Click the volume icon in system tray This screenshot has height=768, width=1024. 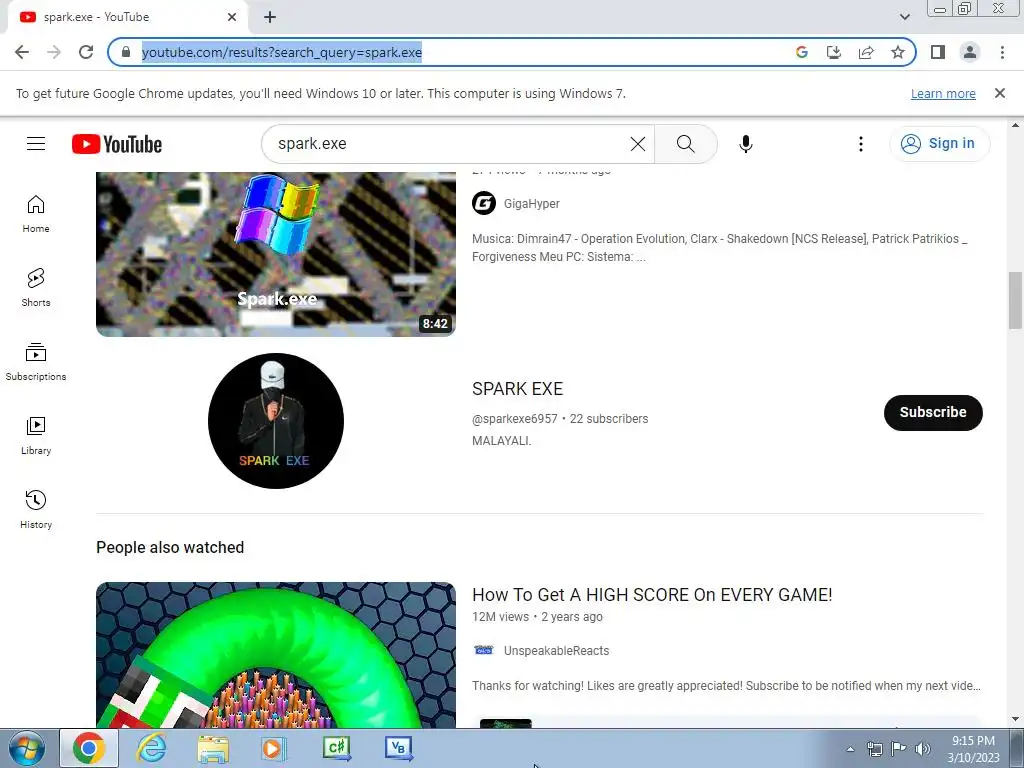(923, 749)
